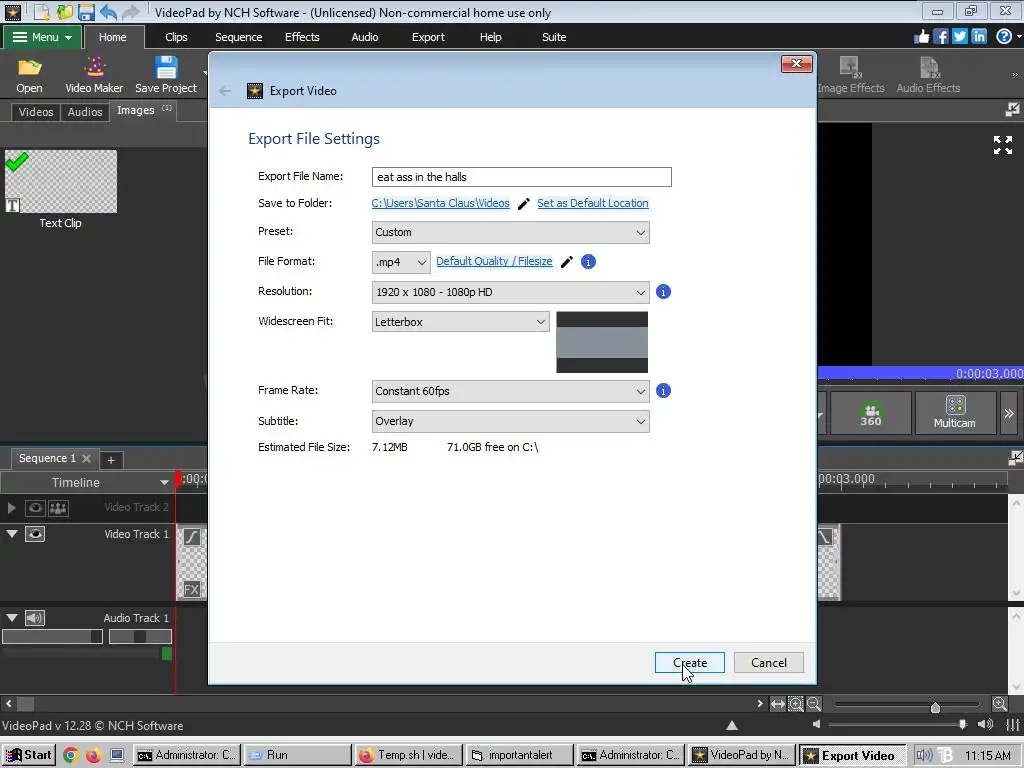This screenshot has width=1024, height=768.
Task: Click the Set as Default Location link
Action: tap(593, 203)
